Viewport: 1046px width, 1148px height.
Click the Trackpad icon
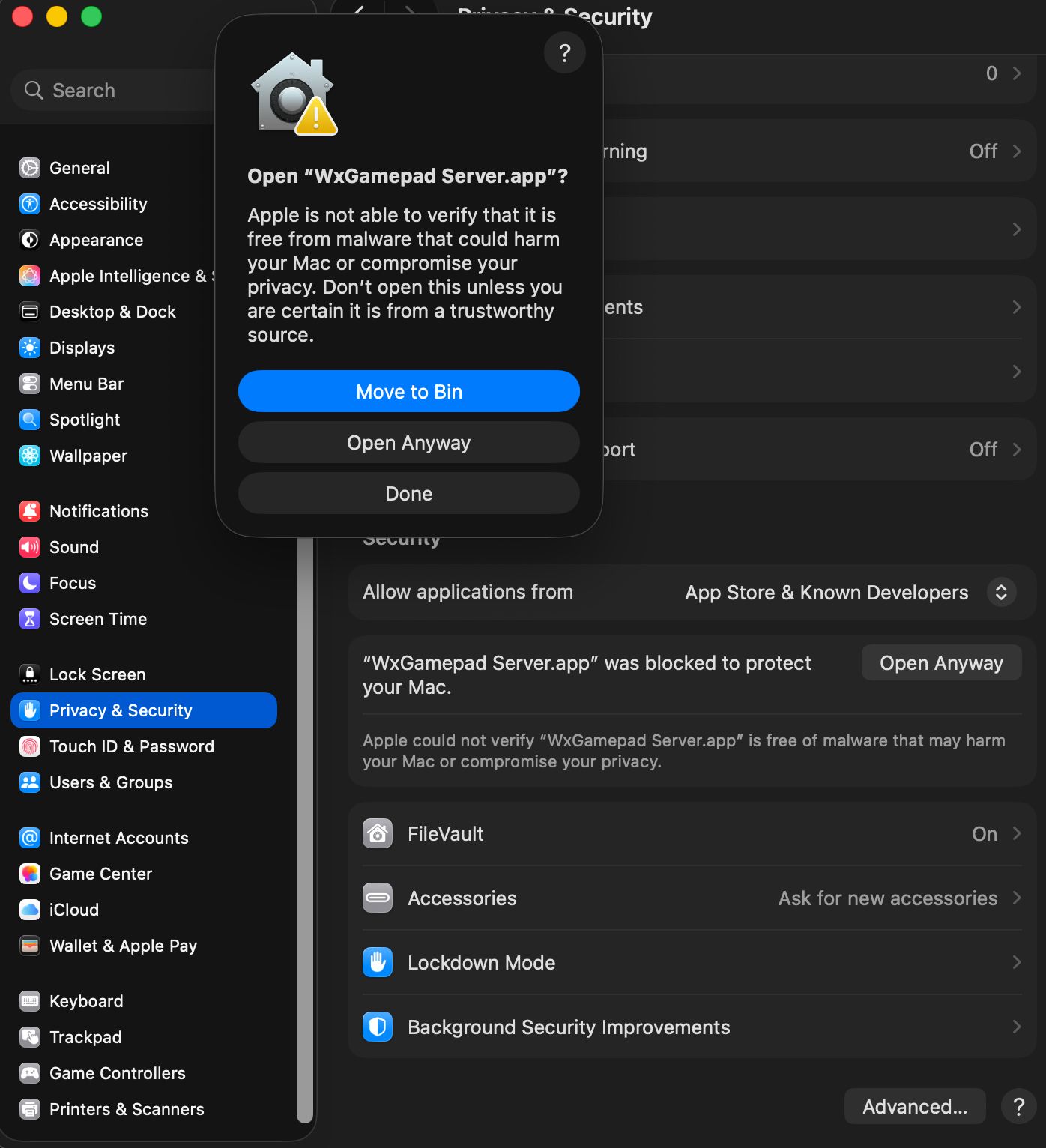[30, 1037]
